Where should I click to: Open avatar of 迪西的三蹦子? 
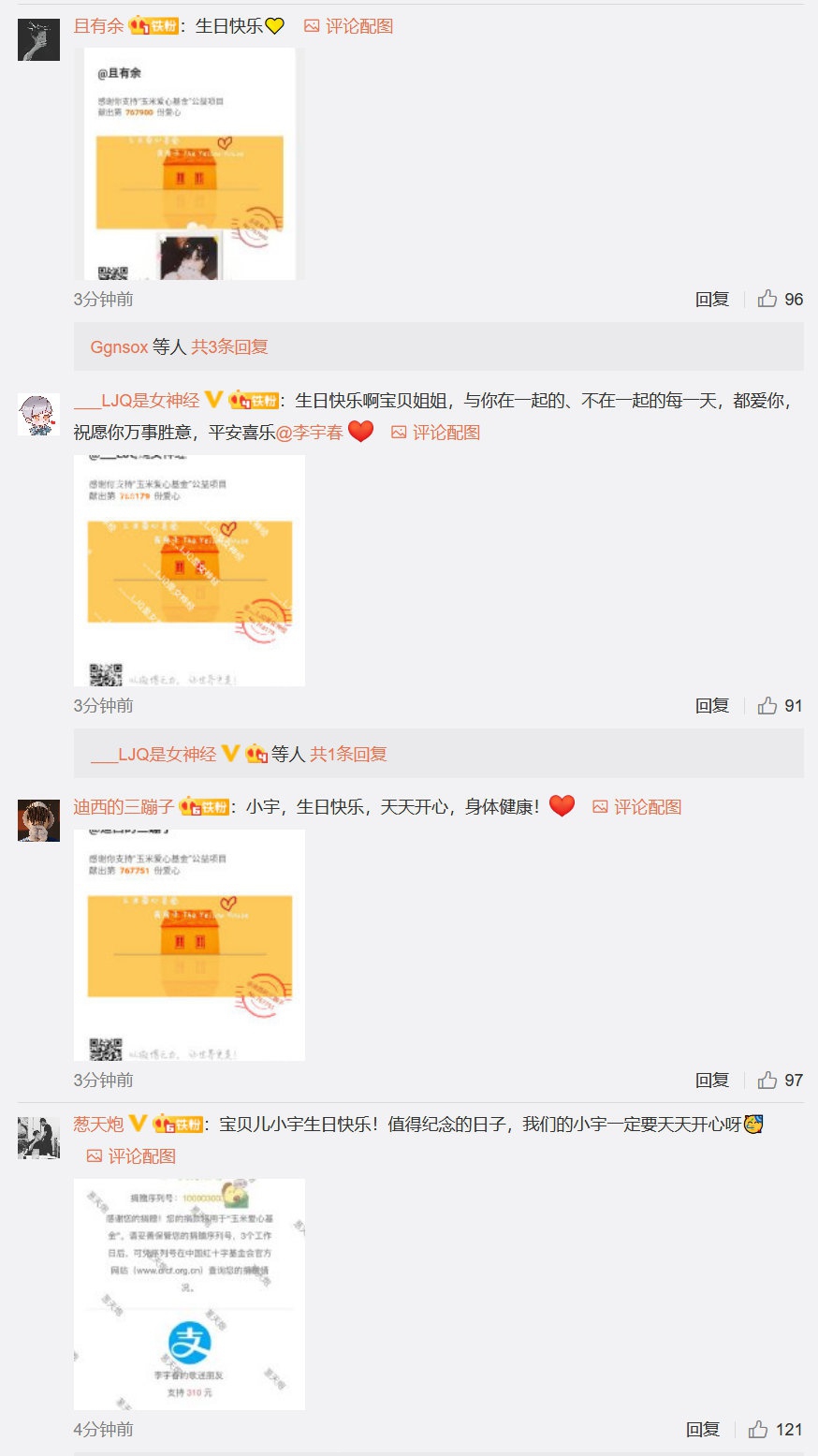38,820
